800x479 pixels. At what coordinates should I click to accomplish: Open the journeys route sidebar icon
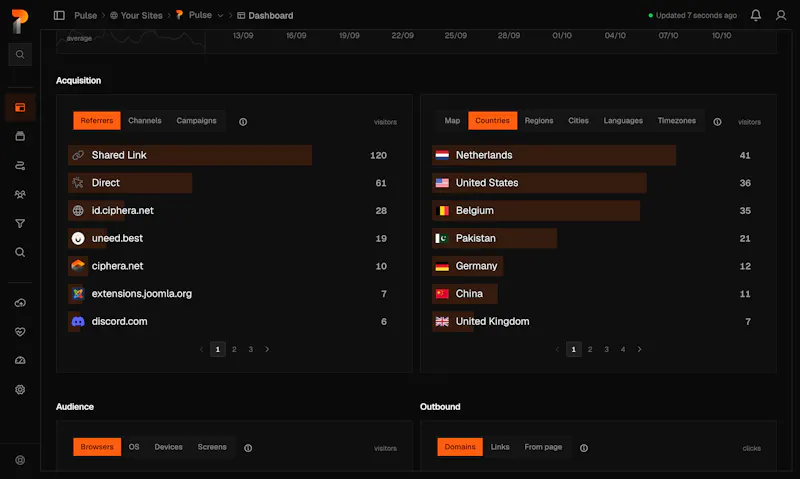pos(20,165)
